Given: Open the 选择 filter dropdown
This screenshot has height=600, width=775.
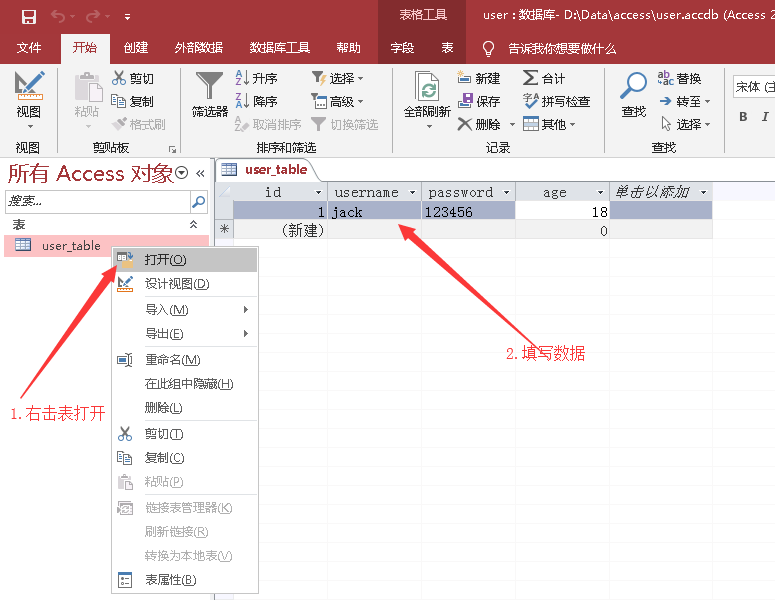Looking at the screenshot, I should point(338,78).
